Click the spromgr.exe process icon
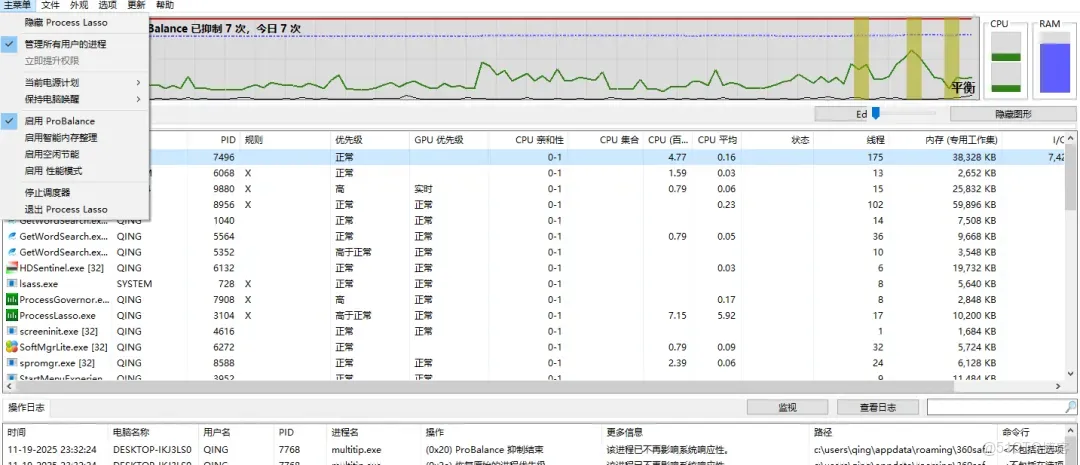This screenshot has height=465, width=1080. coord(12,363)
